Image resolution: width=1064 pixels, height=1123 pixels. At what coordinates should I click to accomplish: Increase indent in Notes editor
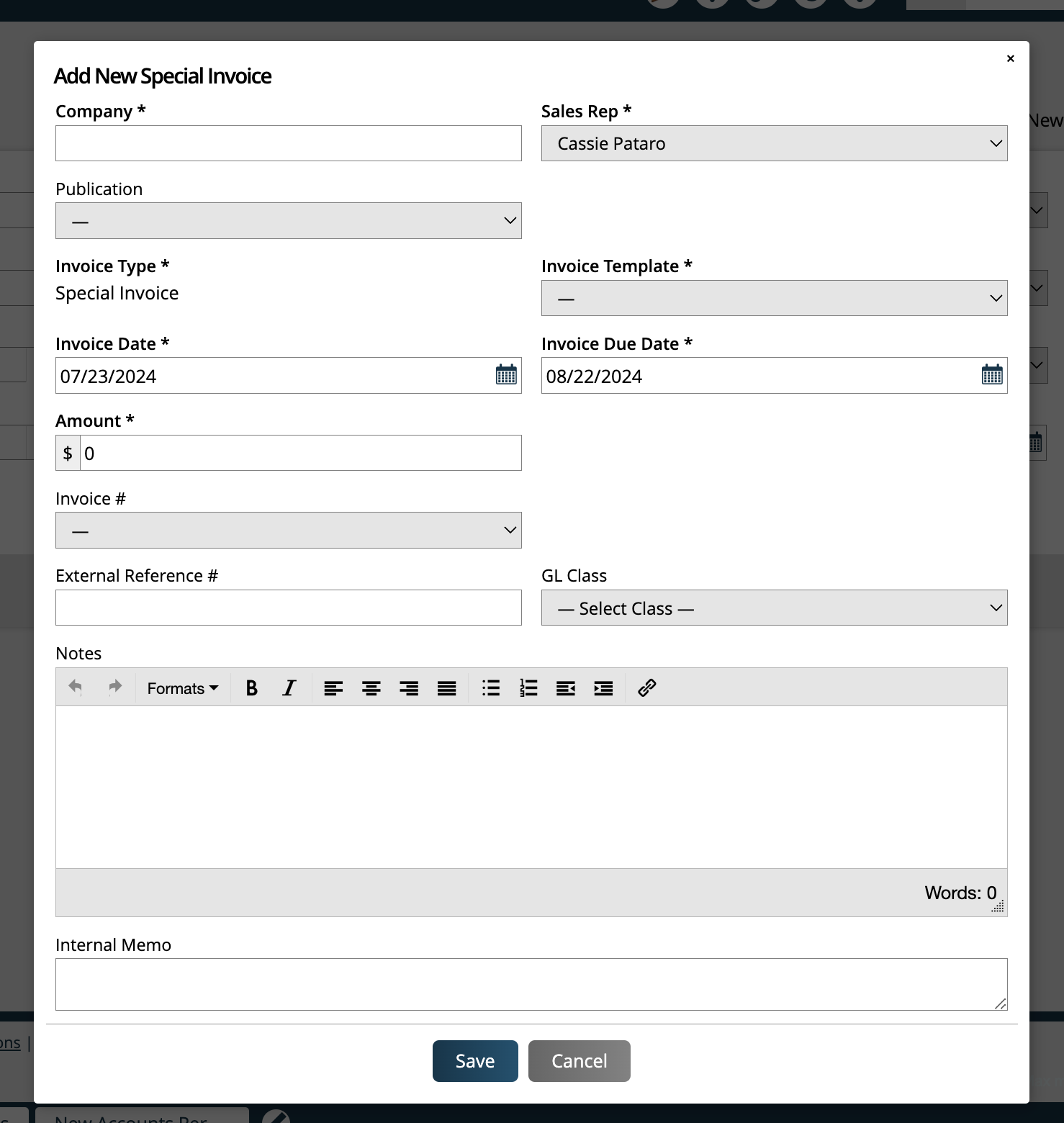[x=603, y=687]
